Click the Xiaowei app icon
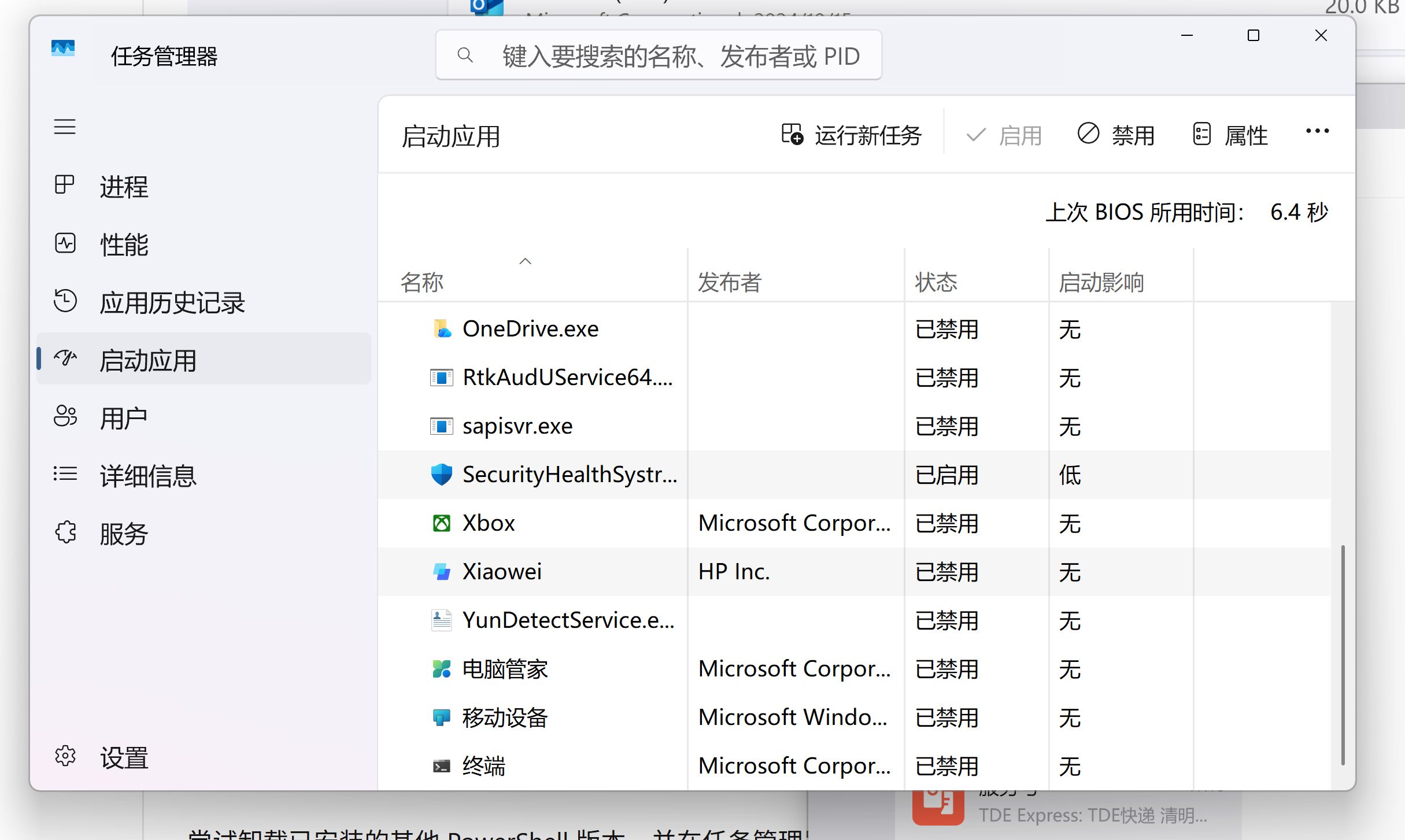Screen dimensions: 1405x840 (x=442, y=572)
